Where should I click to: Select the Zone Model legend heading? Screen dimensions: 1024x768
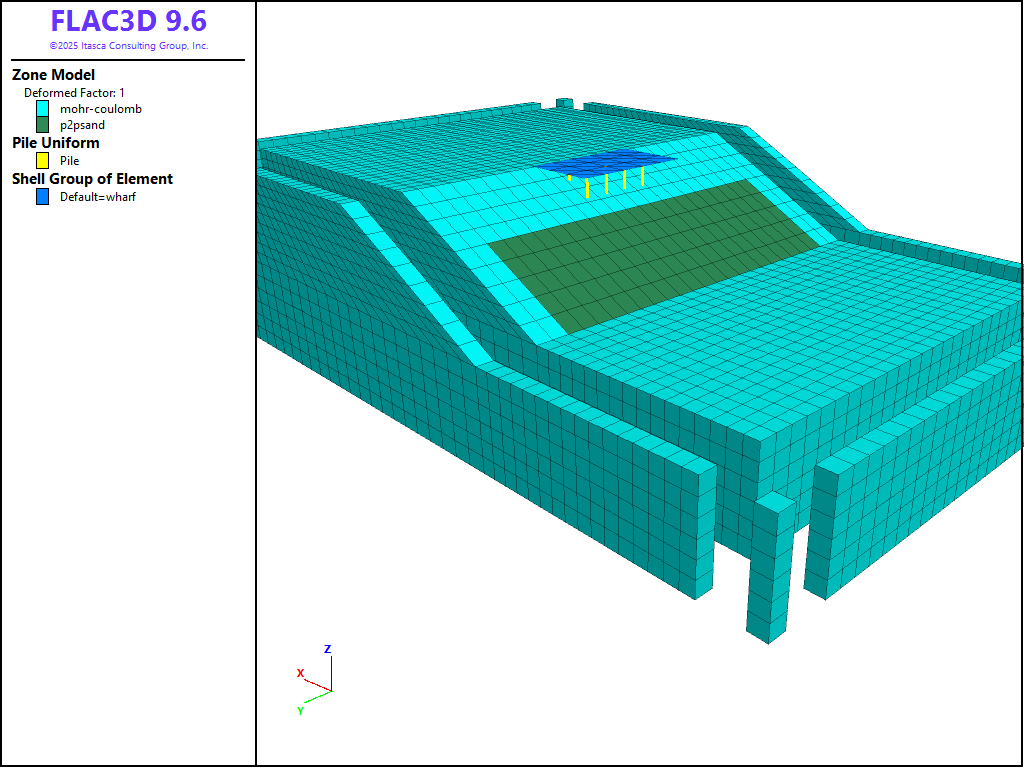click(x=53, y=75)
